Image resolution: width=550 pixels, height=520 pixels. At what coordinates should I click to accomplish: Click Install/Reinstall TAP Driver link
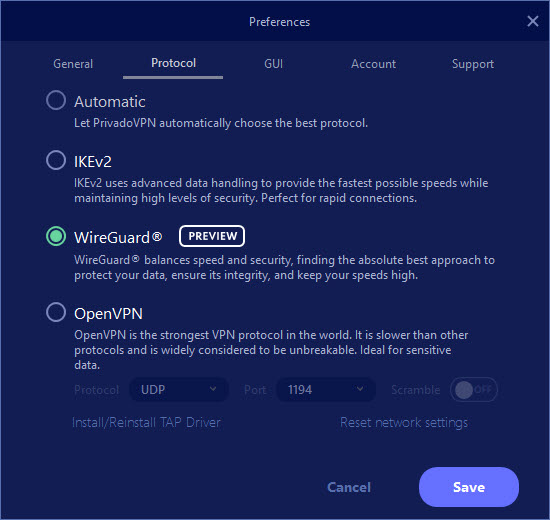146,422
